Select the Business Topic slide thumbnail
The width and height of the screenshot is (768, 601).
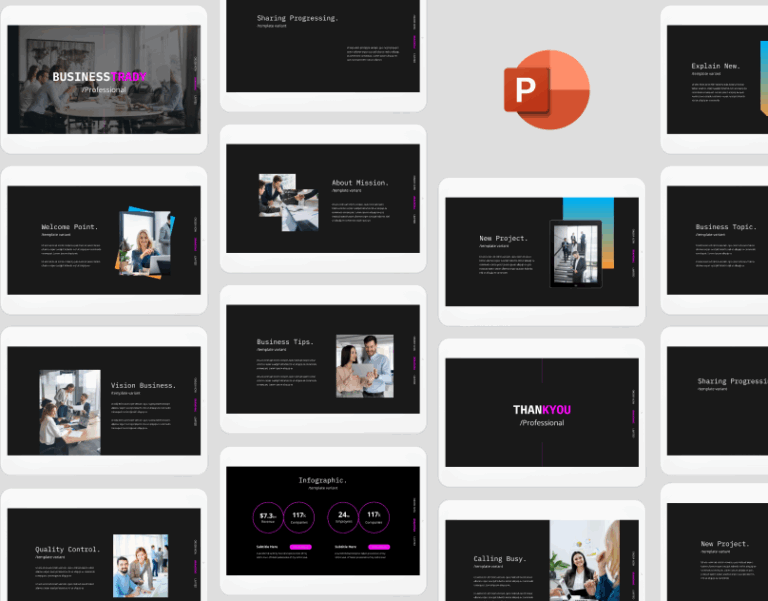tap(718, 240)
